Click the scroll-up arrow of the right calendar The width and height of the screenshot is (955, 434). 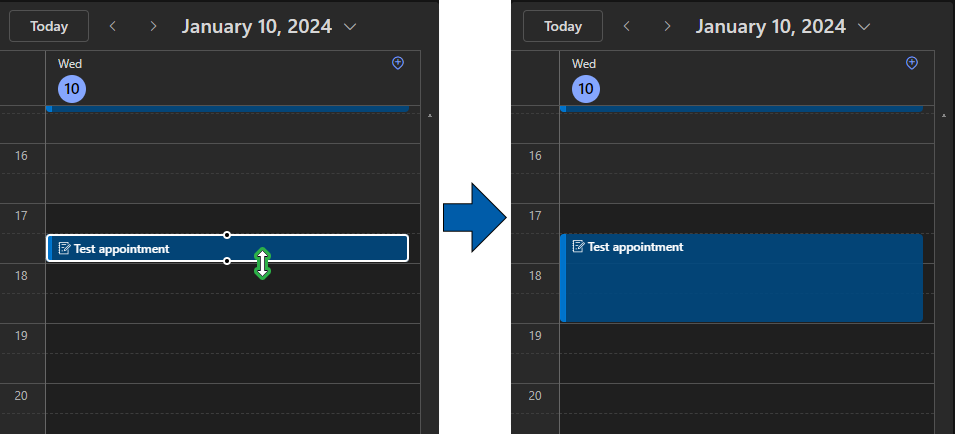point(943,117)
